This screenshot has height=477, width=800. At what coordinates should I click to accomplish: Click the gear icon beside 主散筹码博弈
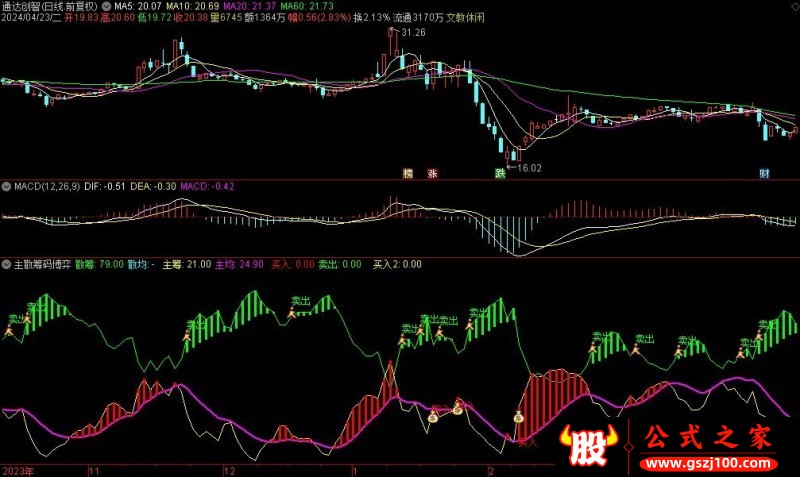point(7,264)
